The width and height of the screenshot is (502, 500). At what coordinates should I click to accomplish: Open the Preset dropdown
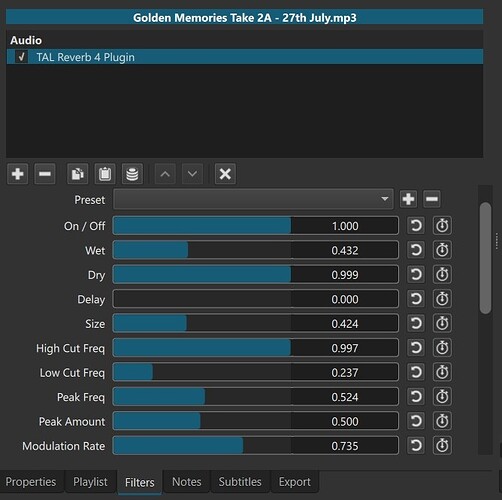pos(253,199)
